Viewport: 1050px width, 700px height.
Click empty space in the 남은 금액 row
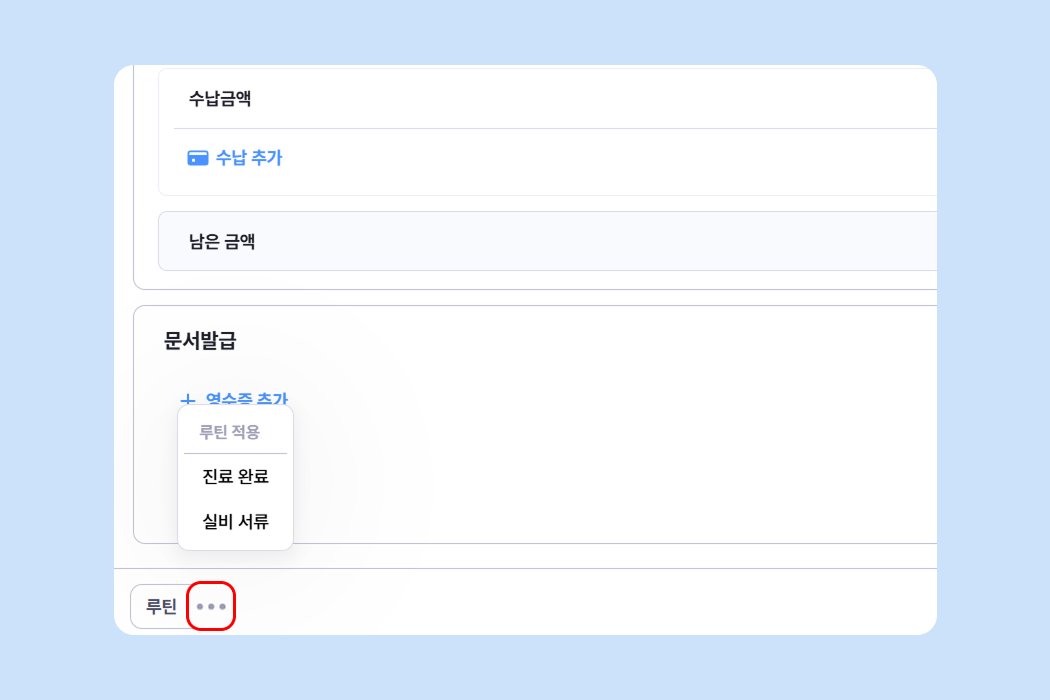600,241
